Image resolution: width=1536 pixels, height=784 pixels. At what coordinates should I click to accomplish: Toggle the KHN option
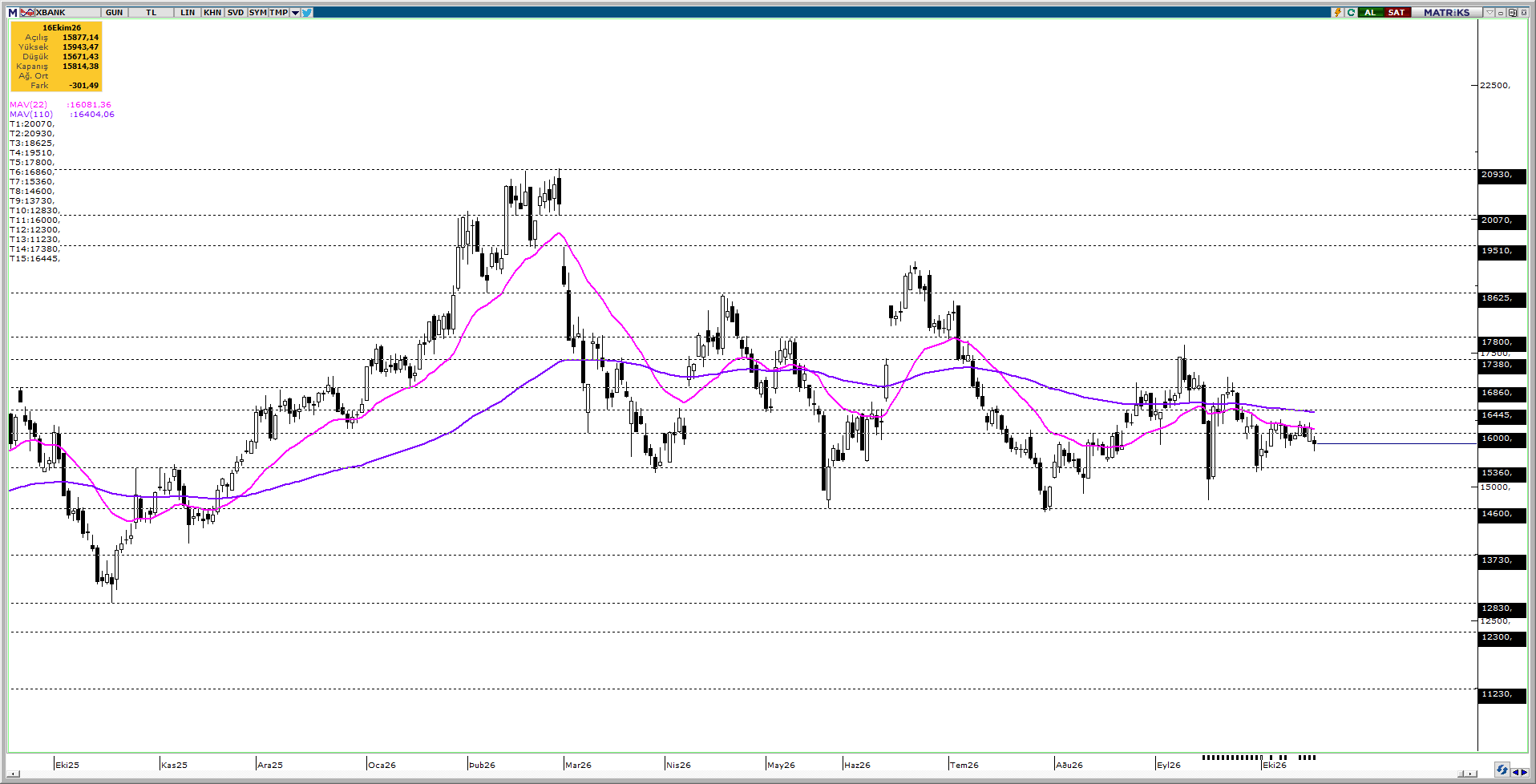coord(212,12)
